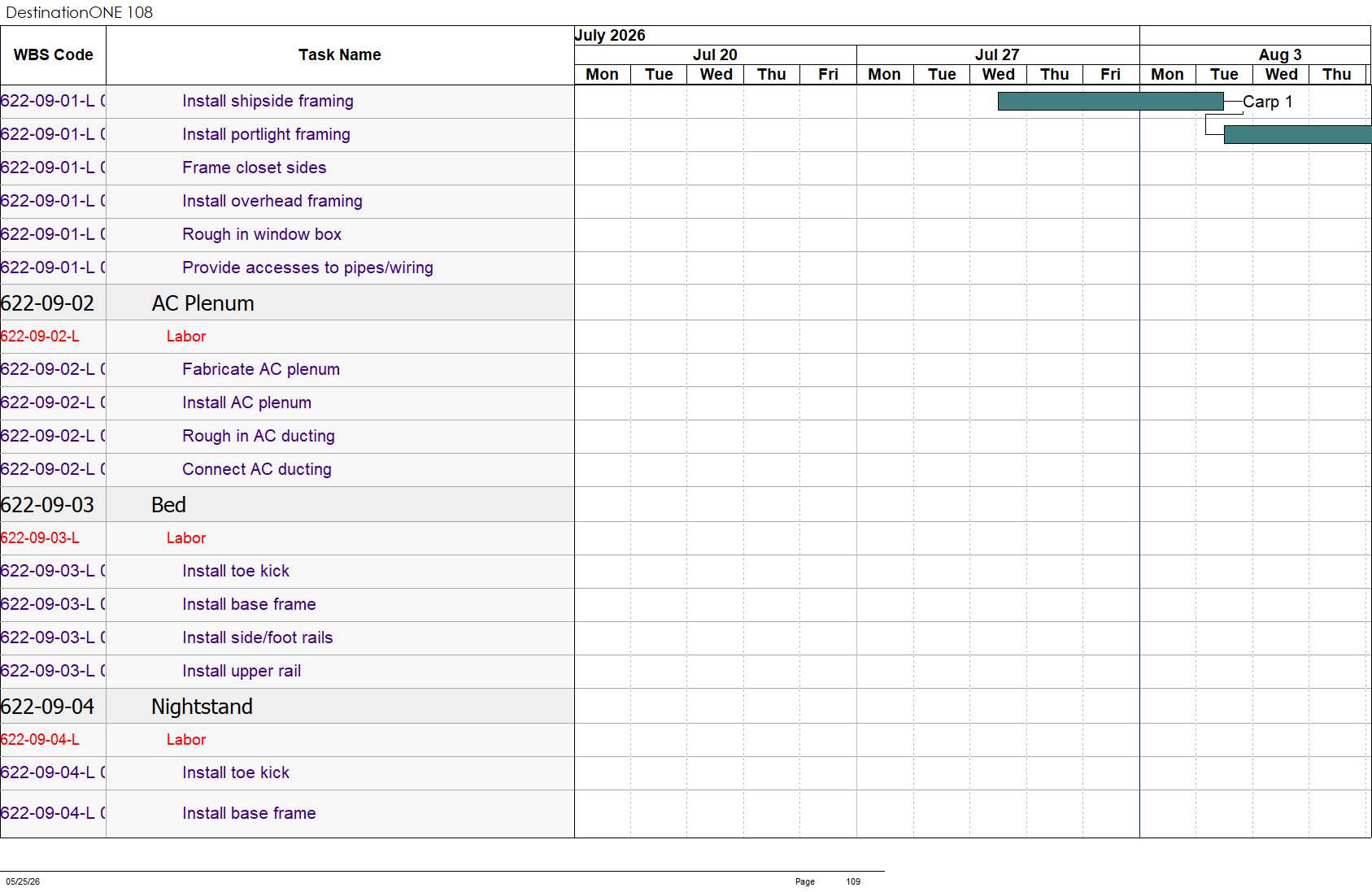Click Wed in the Jul 27 week
1372x892 pixels.
[x=998, y=74]
